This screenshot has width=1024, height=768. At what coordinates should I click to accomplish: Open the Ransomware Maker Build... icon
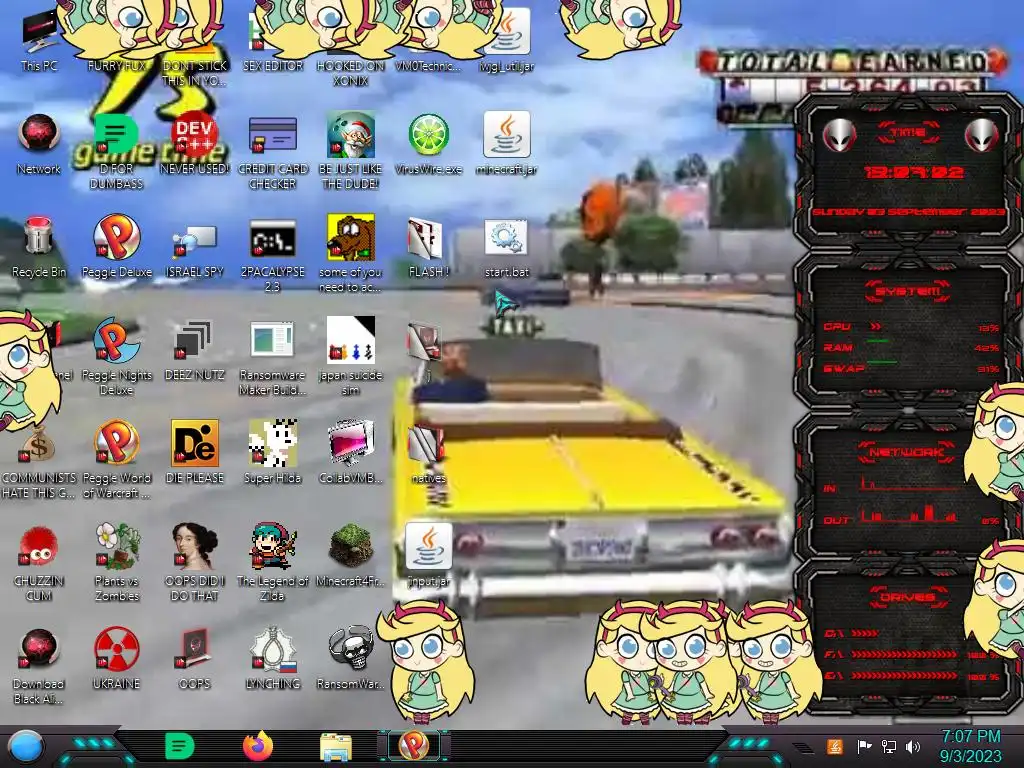(x=273, y=358)
